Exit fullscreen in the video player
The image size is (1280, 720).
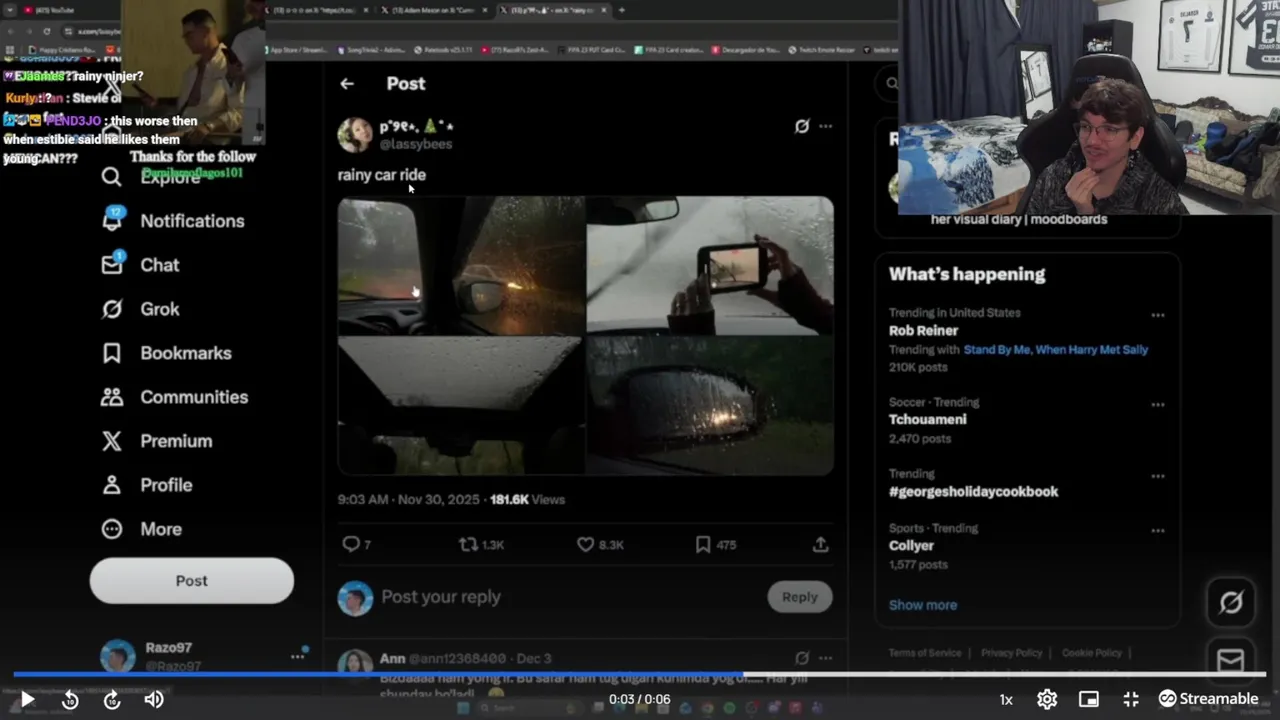pyautogui.click(x=1131, y=699)
